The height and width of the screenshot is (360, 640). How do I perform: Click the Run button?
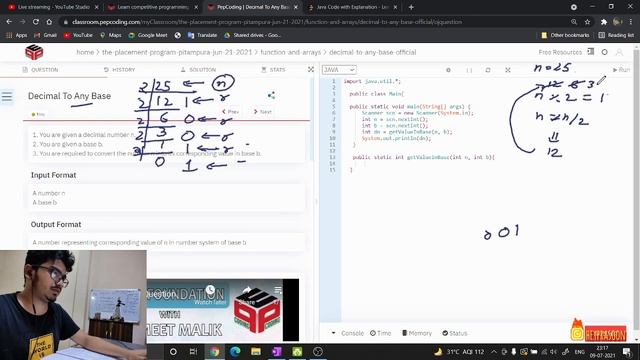click(621, 70)
